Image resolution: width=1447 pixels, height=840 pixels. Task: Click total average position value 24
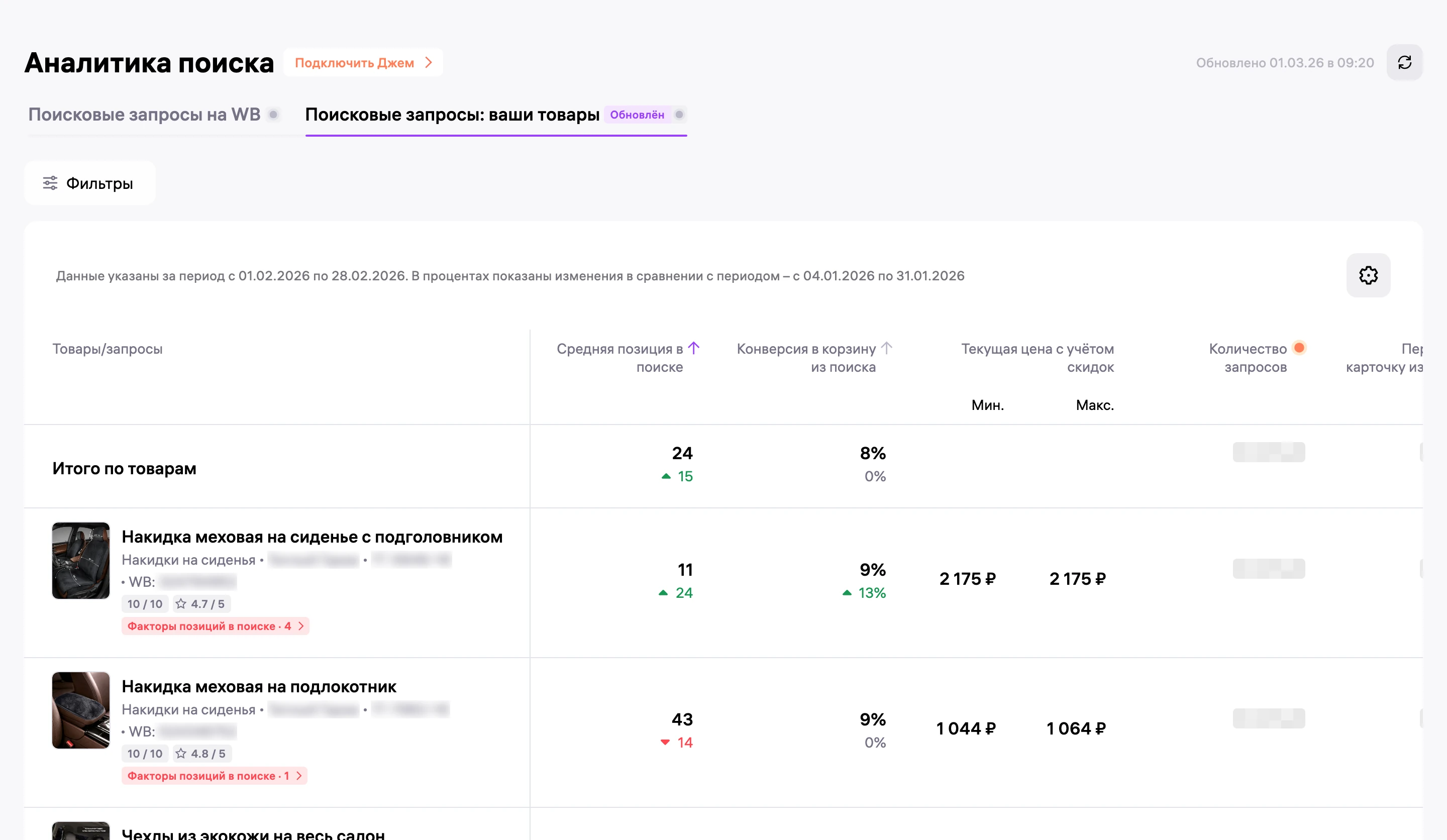point(682,454)
